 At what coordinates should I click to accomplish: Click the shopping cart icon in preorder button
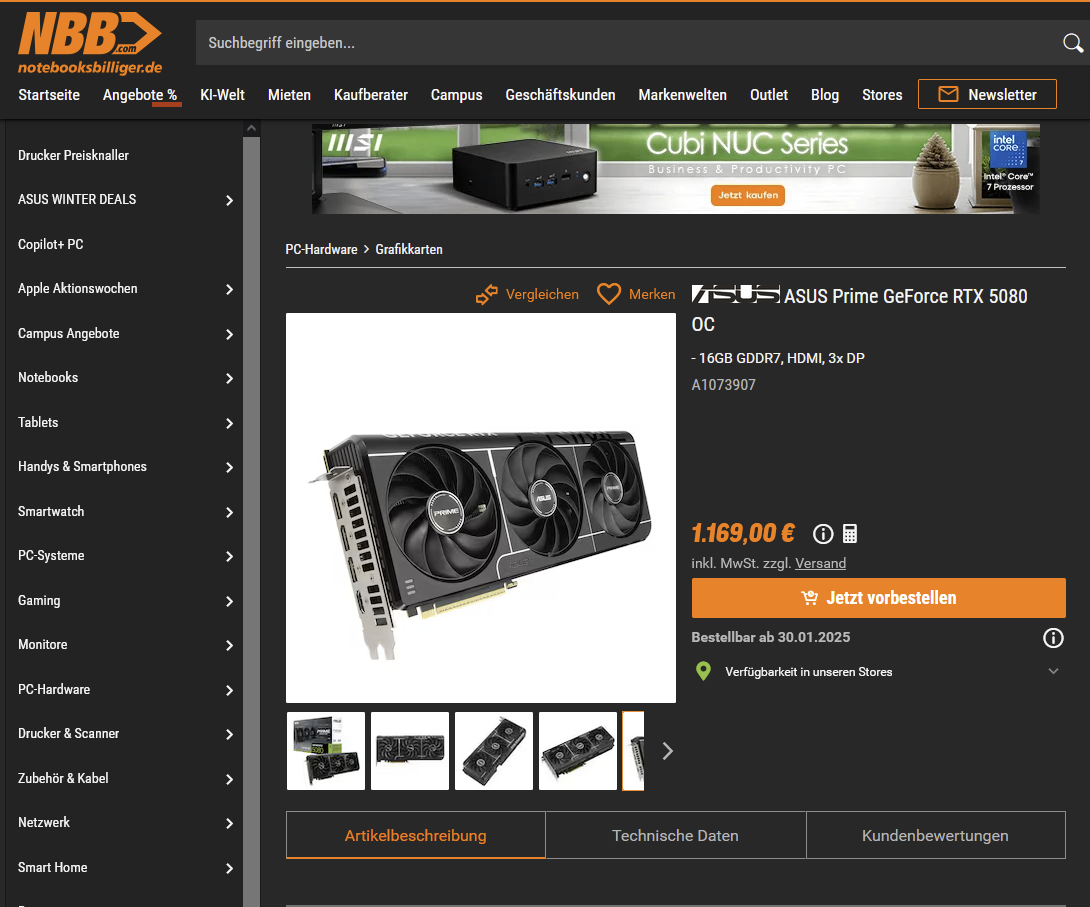click(809, 598)
